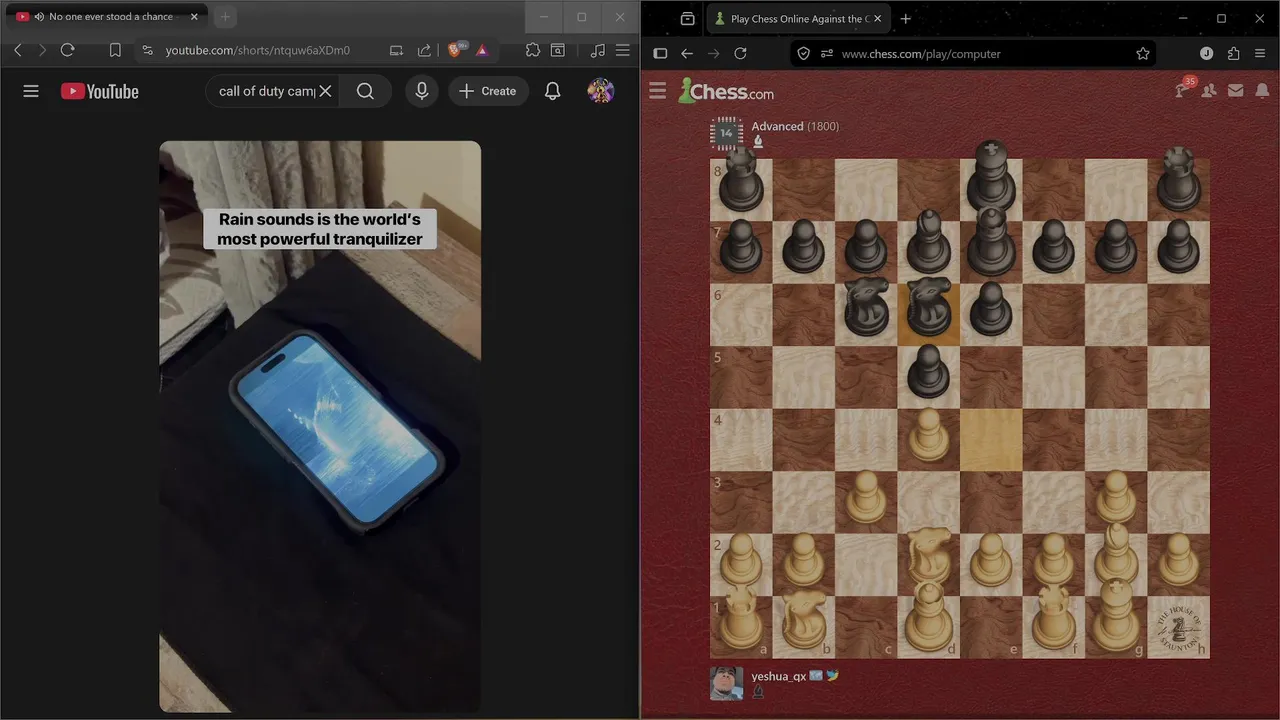This screenshot has height=720, width=1280.
Task: Open YouTube account avatar menu
Action: (x=601, y=91)
